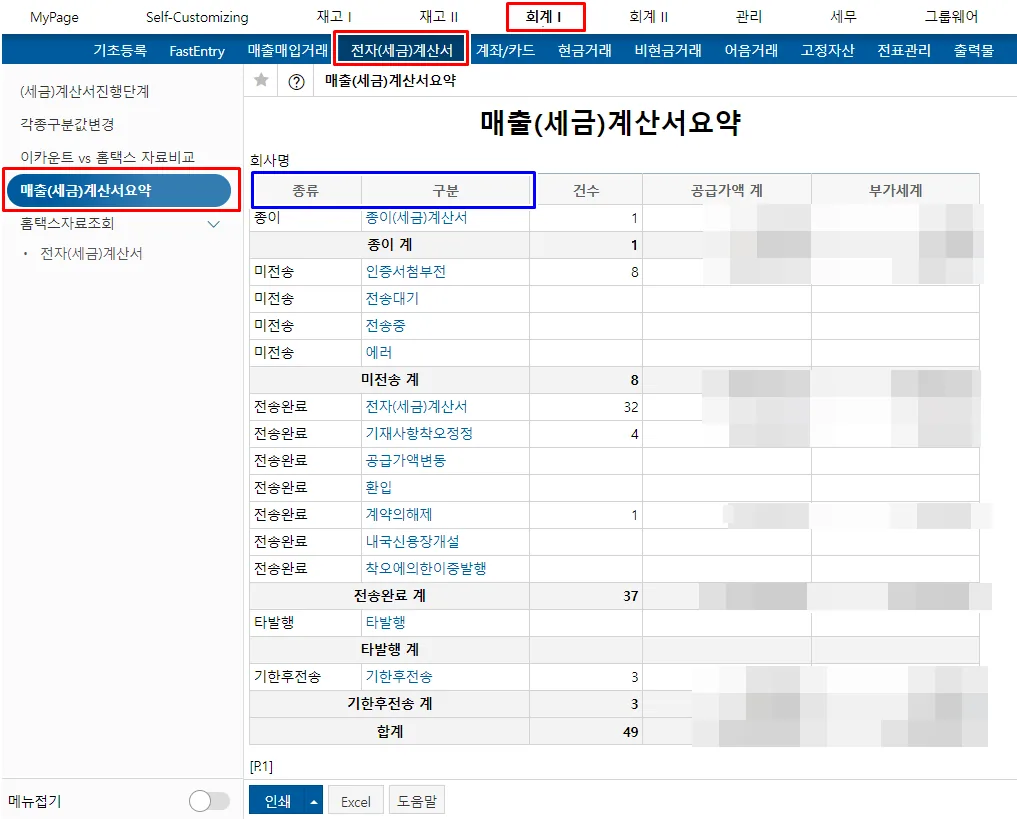
Task: Open the question mark help icon
Action: tap(296, 82)
